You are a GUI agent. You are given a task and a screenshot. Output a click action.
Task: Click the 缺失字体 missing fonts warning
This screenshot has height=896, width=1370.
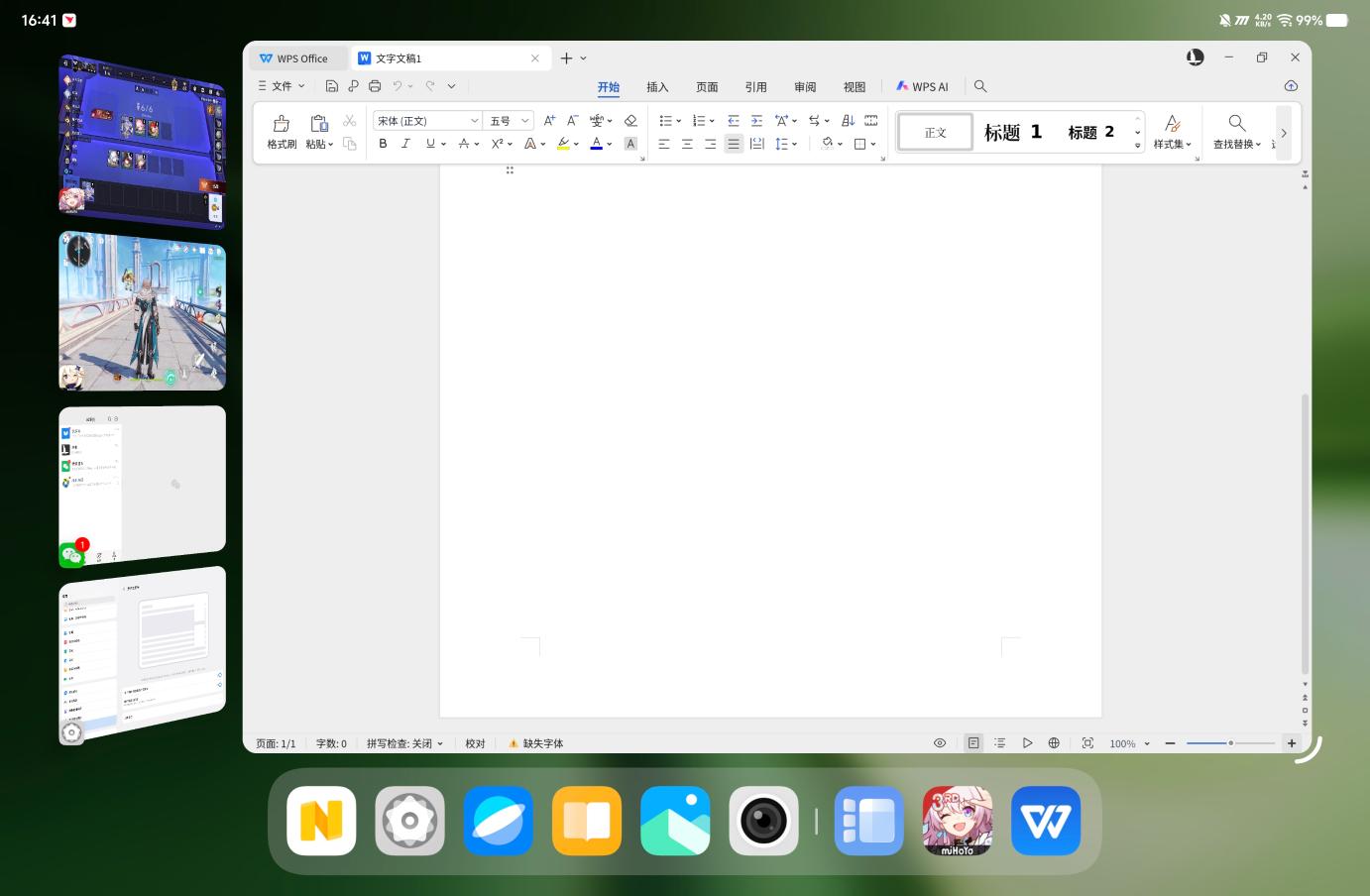(x=535, y=743)
